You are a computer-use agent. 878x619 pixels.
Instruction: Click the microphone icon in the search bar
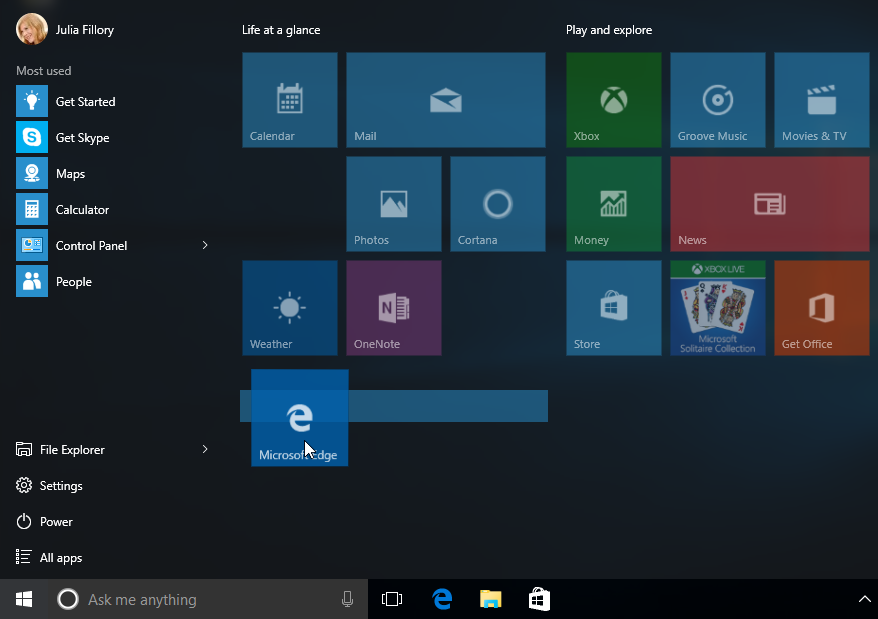(x=347, y=598)
